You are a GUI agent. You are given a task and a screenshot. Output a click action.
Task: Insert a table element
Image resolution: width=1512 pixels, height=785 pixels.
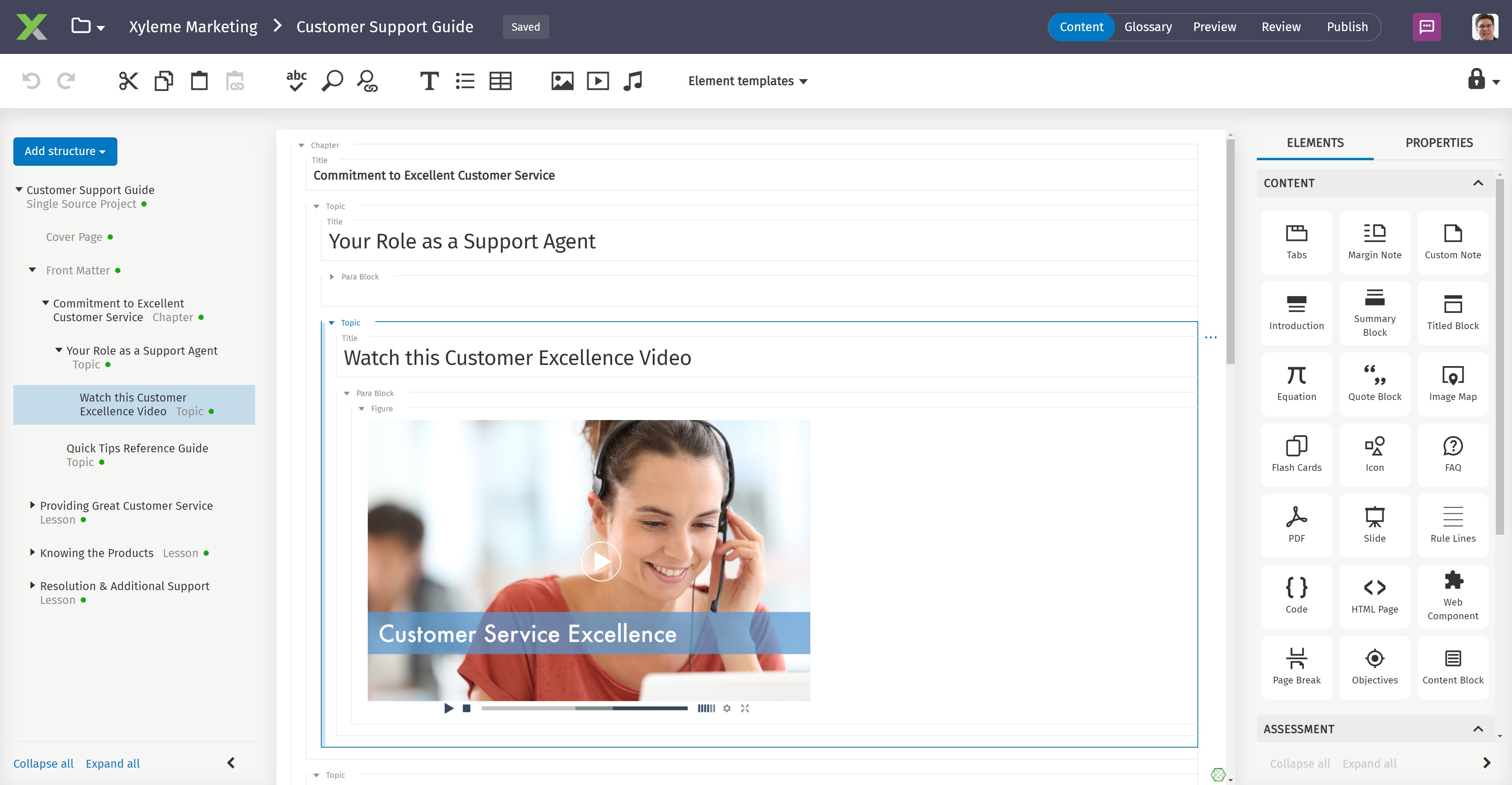click(x=501, y=80)
